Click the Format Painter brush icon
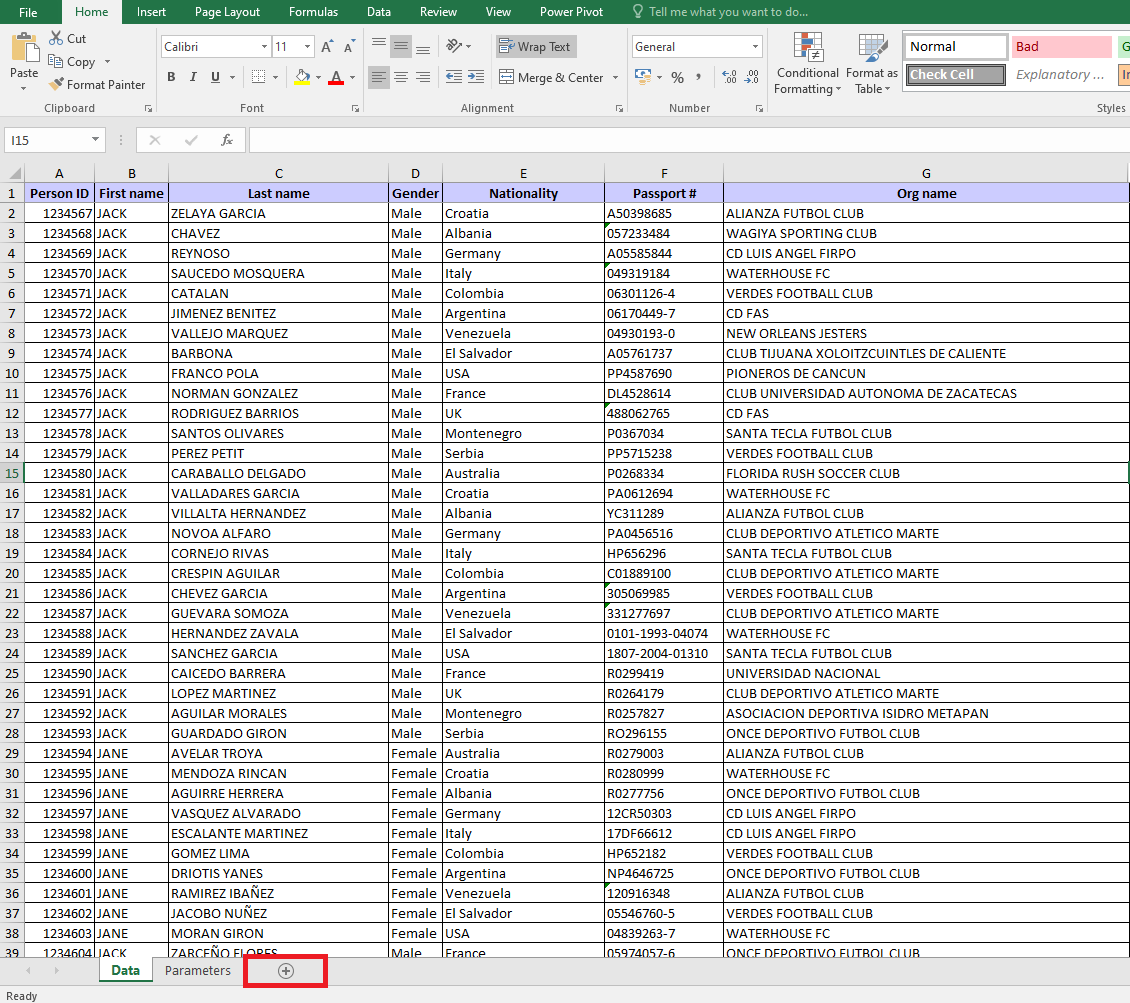Viewport: 1130px width, 1003px height. tap(57, 85)
